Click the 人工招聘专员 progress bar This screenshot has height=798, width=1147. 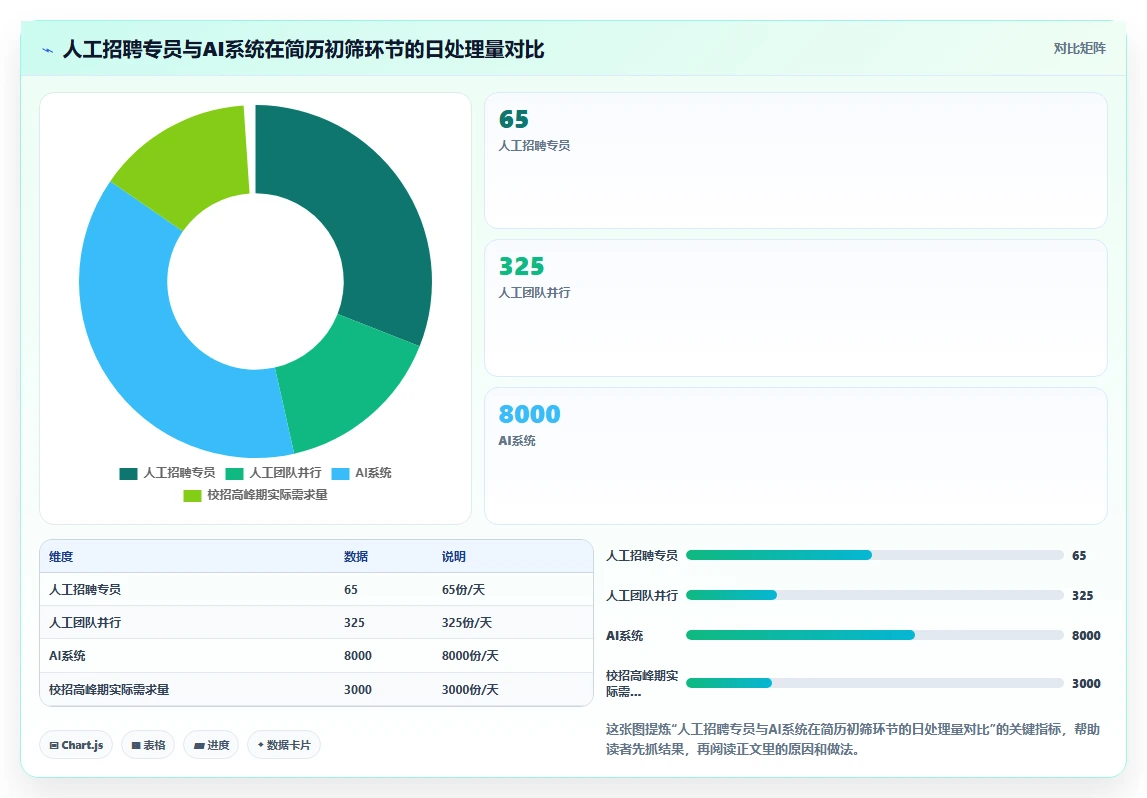[874, 555]
